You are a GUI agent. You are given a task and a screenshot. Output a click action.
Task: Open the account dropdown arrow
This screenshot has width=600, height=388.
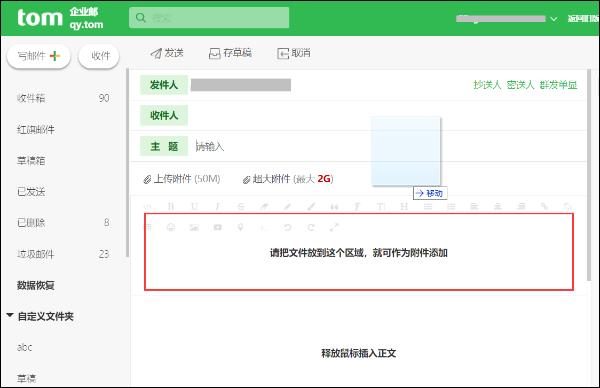click(553, 19)
